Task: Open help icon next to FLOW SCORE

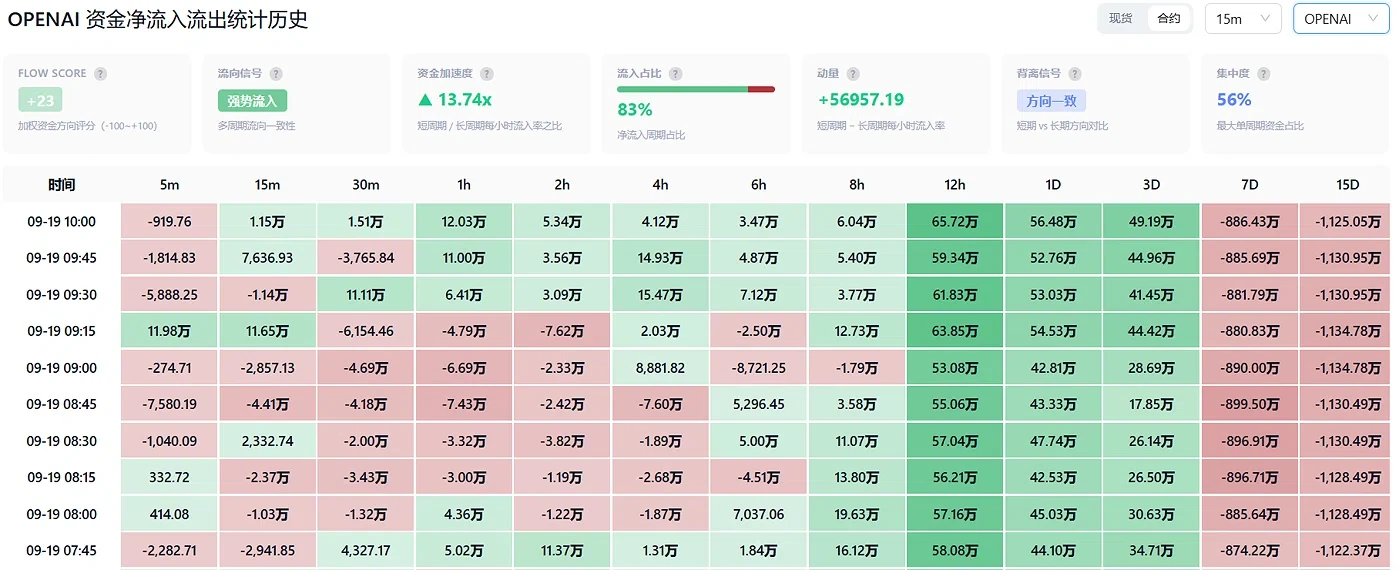Action: [100, 74]
